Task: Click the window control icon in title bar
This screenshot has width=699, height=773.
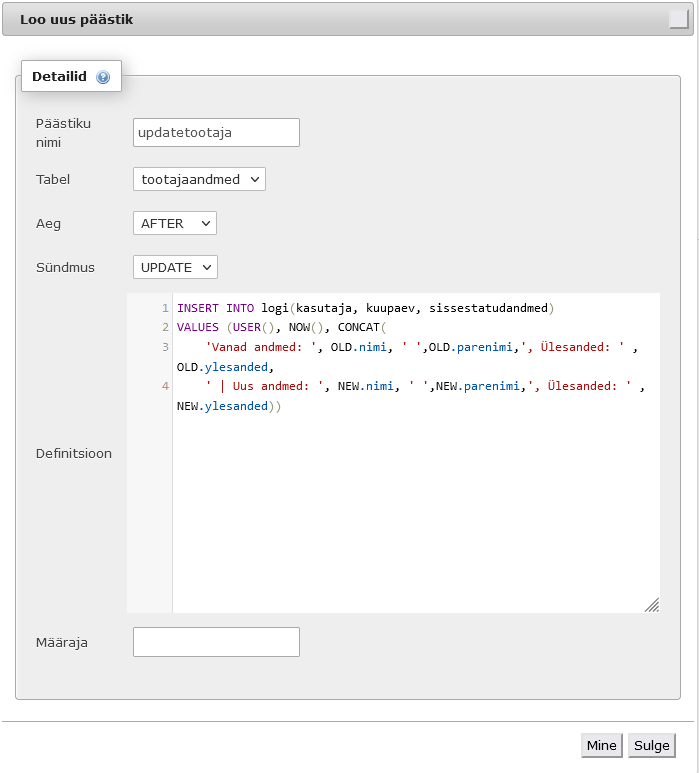Action: [679, 19]
